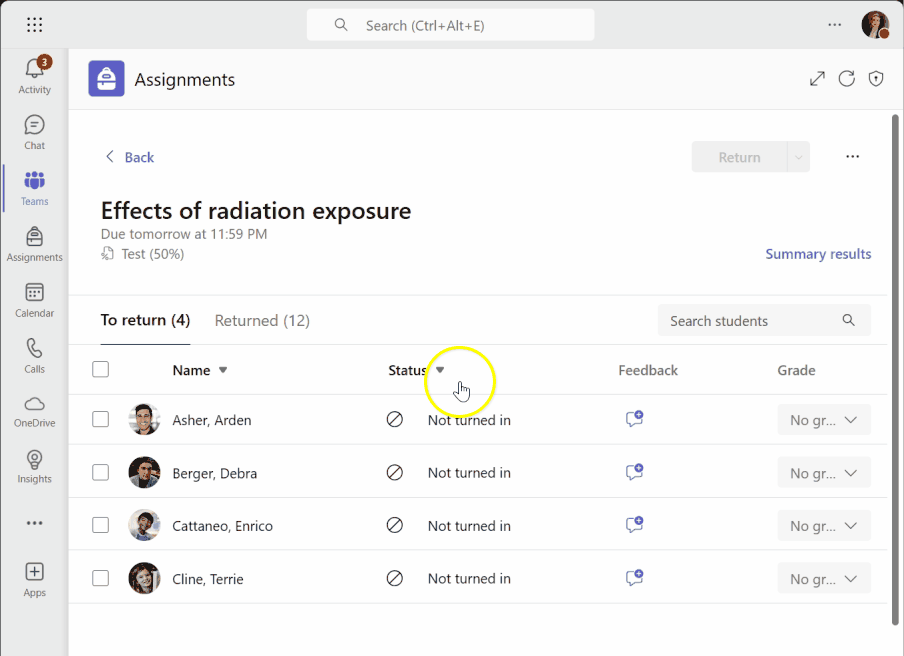Reload the Assignments tab
This screenshot has height=656, width=904.
tap(846, 78)
